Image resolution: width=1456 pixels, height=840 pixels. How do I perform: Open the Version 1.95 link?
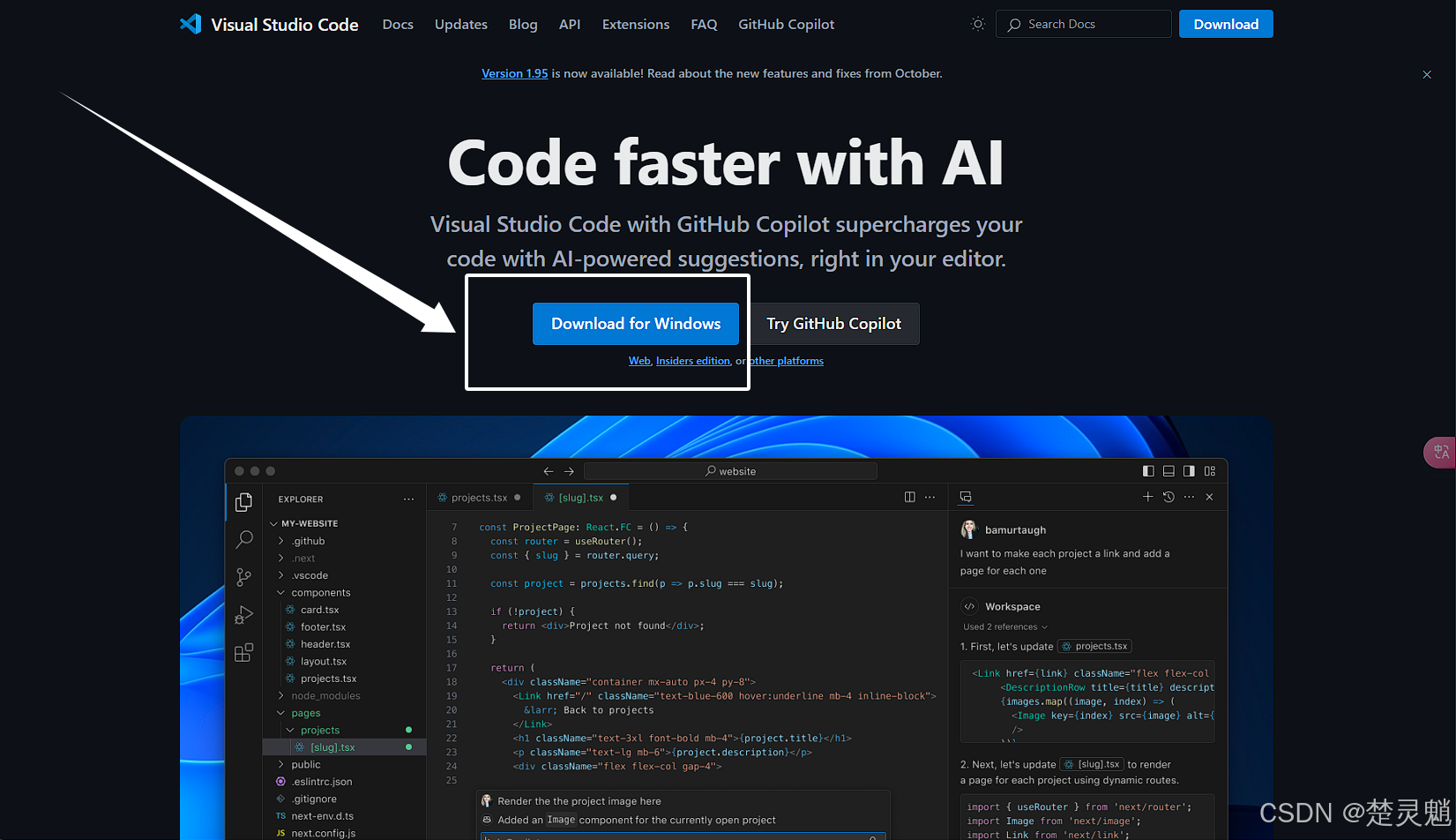(x=515, y=73)
